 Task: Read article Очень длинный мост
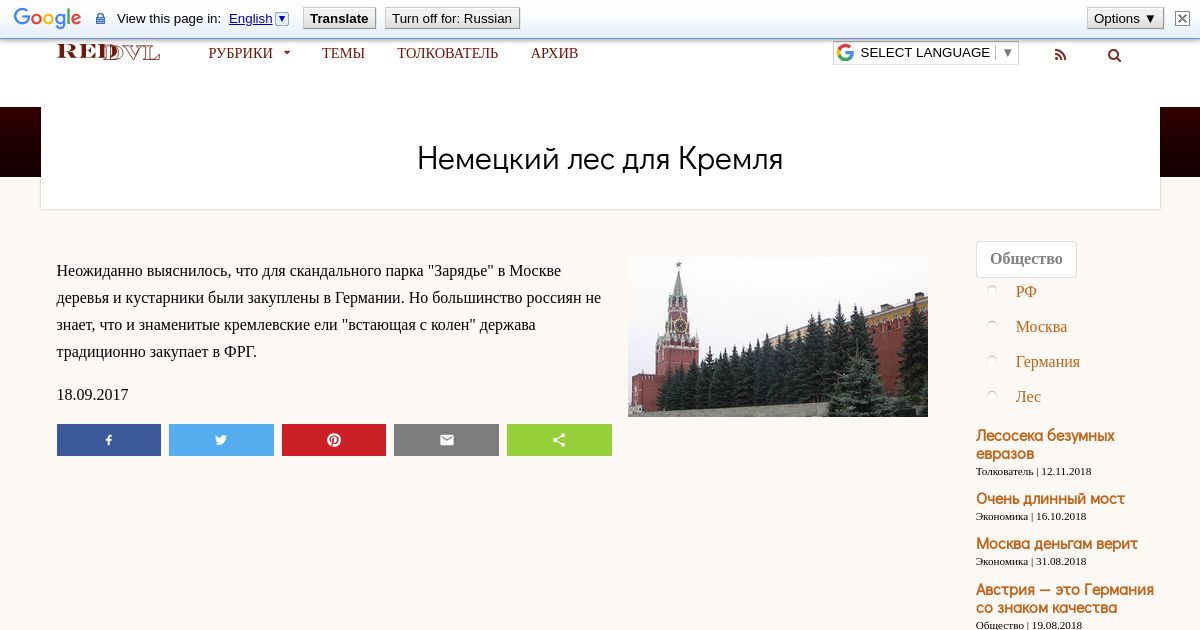[1050, 498]
